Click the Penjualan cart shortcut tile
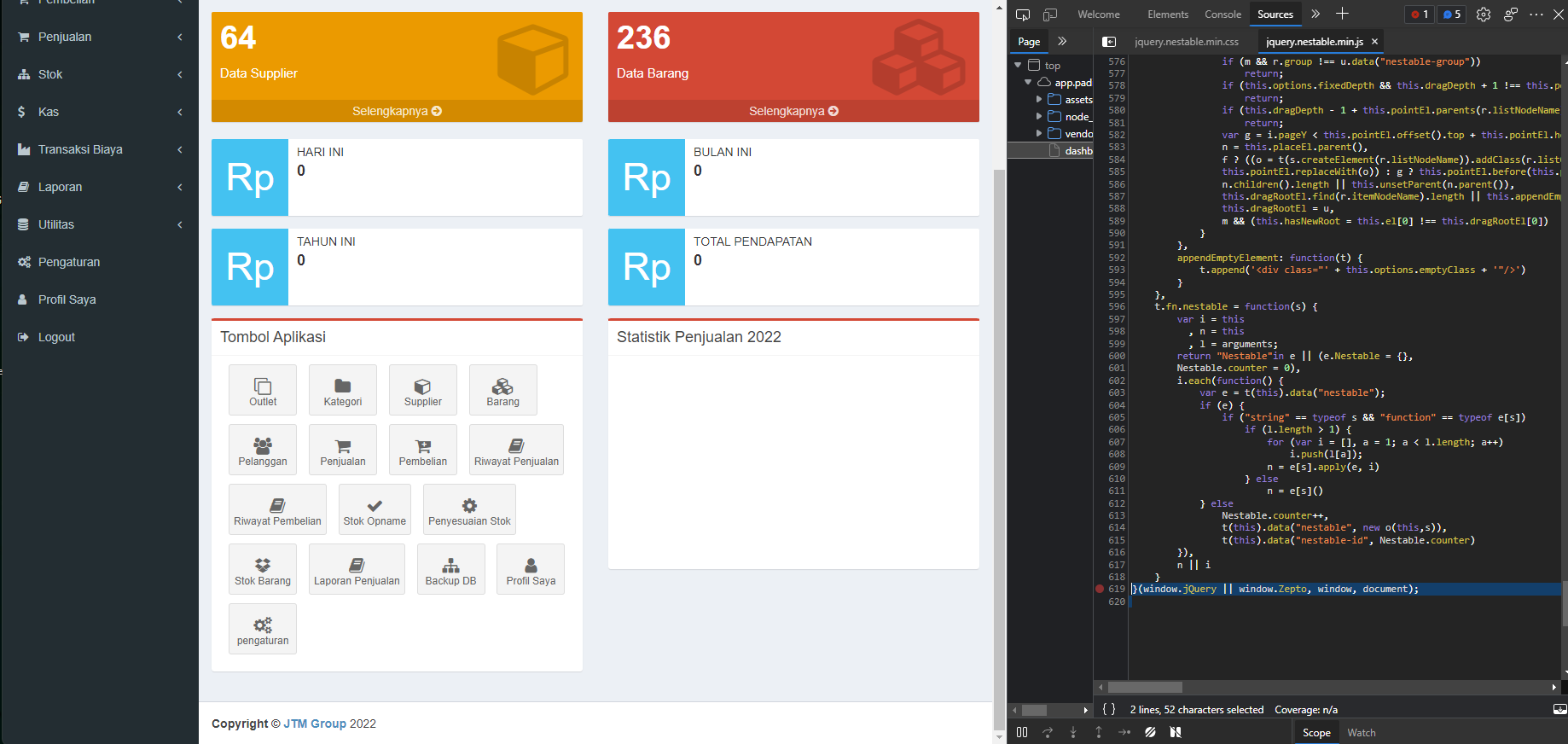Viewport: 1568px width, 744px height. [x=343, y=450]
